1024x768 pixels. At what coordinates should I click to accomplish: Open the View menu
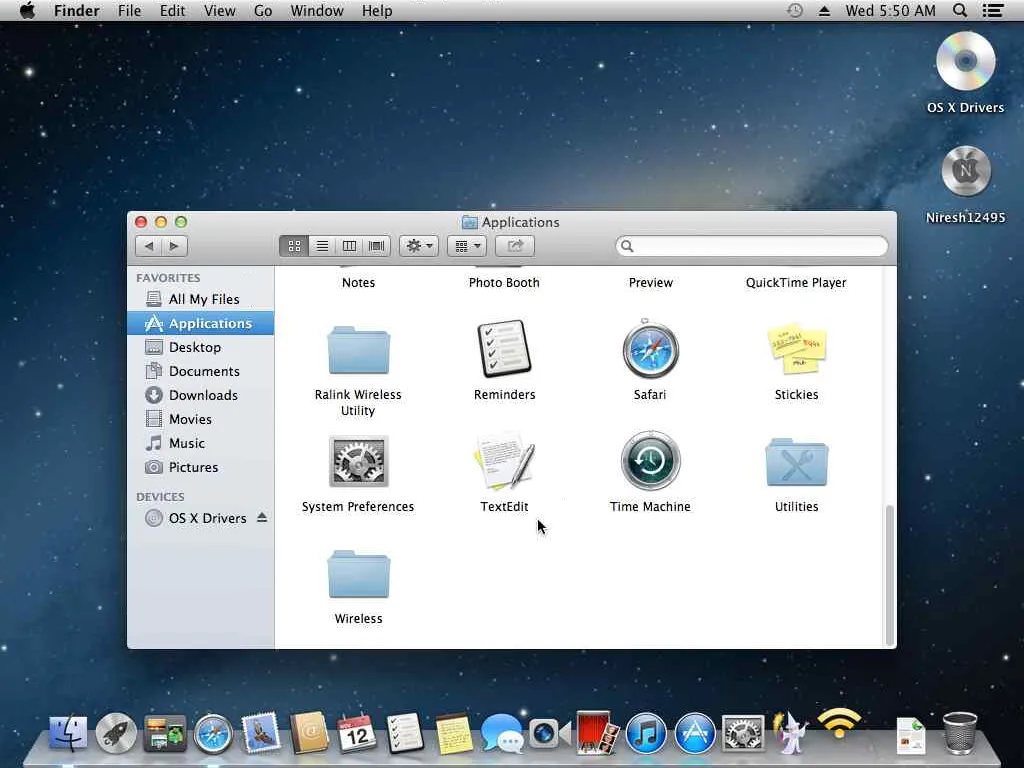pyautogui.click(x=219, y=10)
